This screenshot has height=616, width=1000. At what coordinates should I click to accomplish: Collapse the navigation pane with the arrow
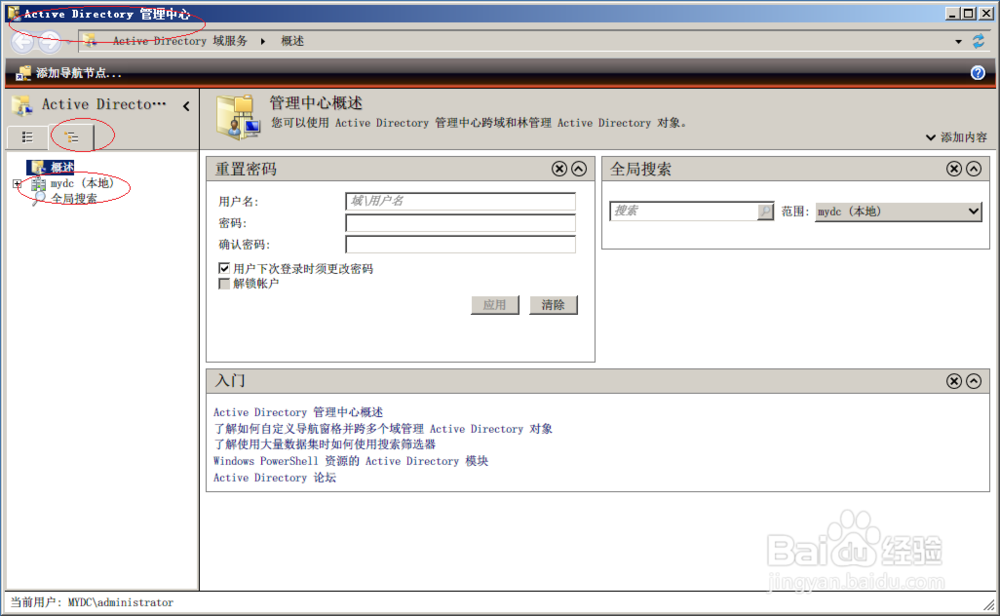click(x=186, y=106)
